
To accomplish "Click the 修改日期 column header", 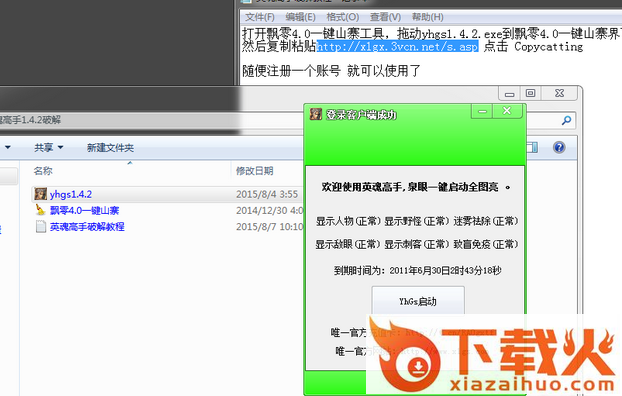I will 254,171.
